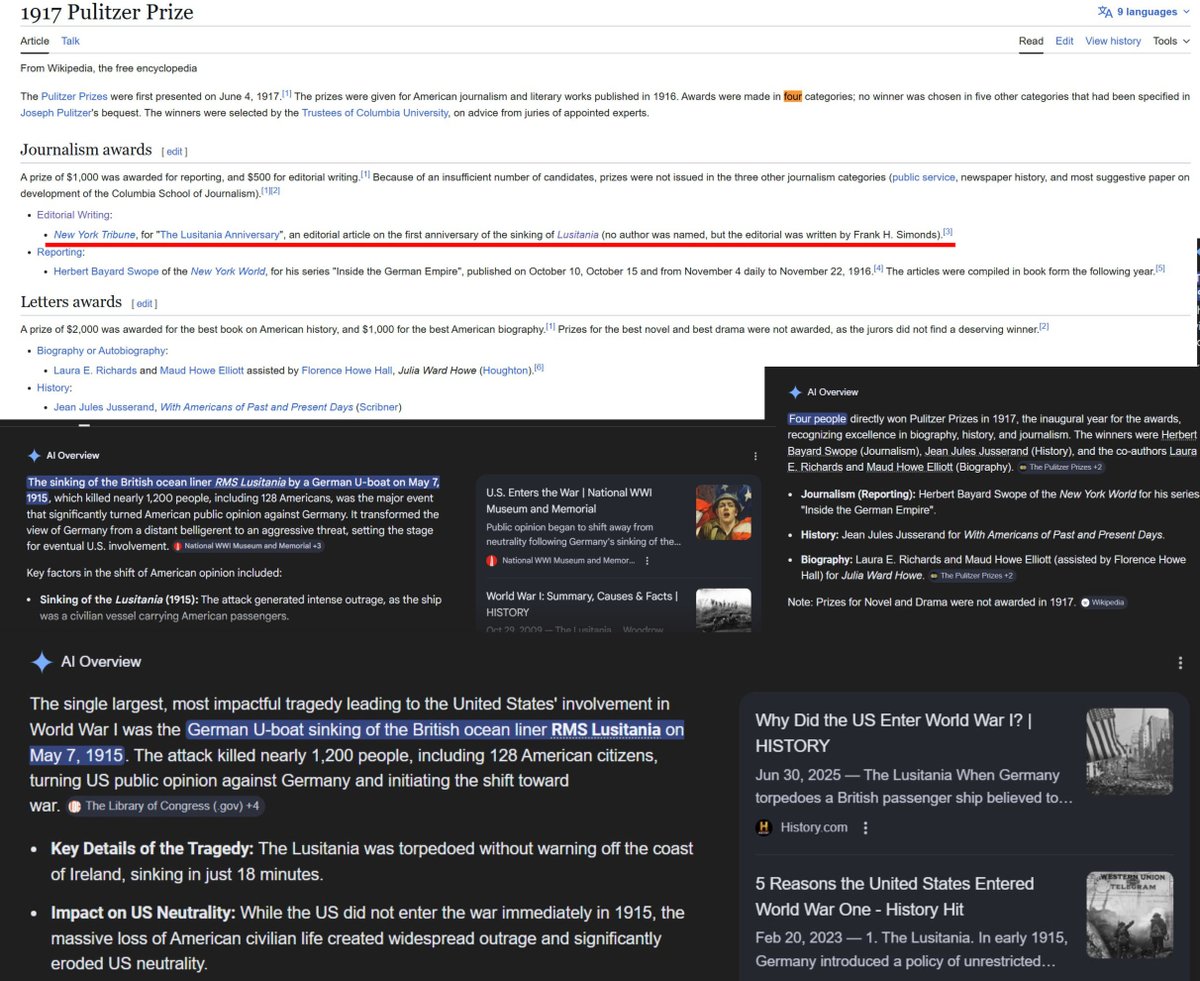Expand 'The Pulitzer Prizes +2' chip after '(Biography).'
Screen dimensions: 1200x981
1061,467
